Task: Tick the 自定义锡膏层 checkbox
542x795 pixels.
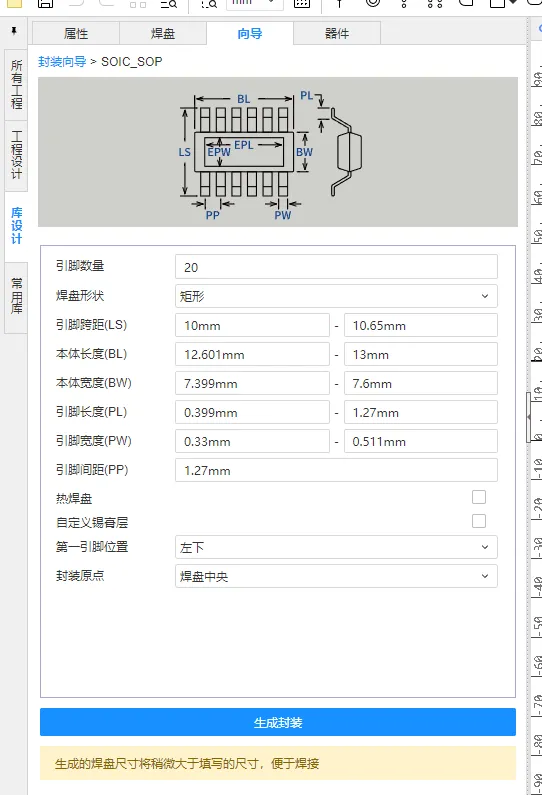Action: point(479,521)
